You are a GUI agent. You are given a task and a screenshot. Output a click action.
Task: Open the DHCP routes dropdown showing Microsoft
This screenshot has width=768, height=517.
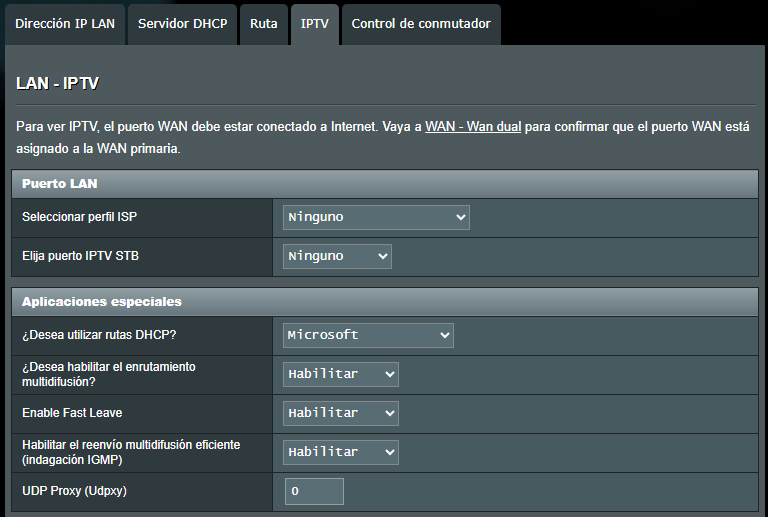click(x=368, y=335)
